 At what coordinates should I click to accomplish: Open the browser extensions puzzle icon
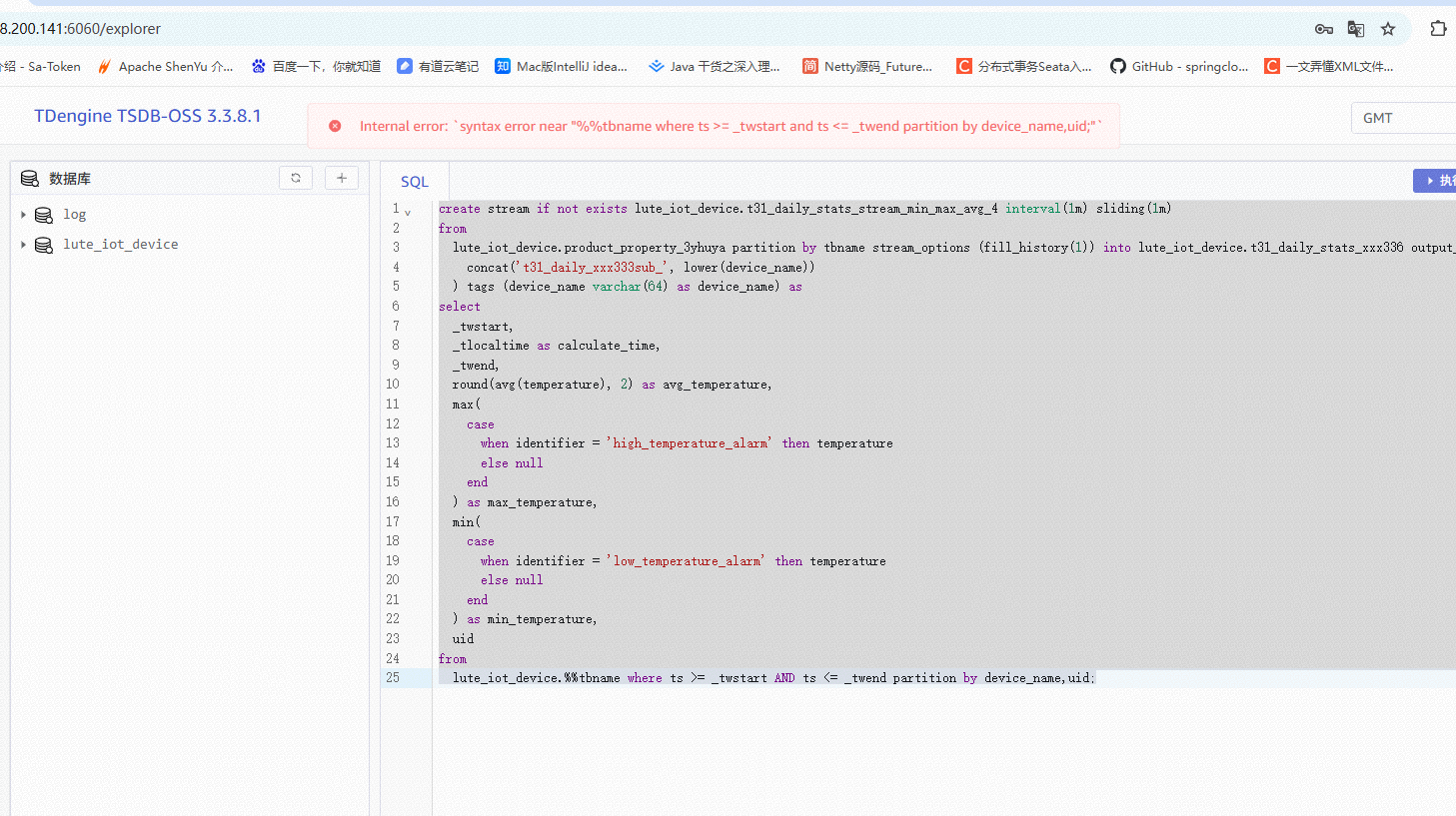pos(1438,29)
